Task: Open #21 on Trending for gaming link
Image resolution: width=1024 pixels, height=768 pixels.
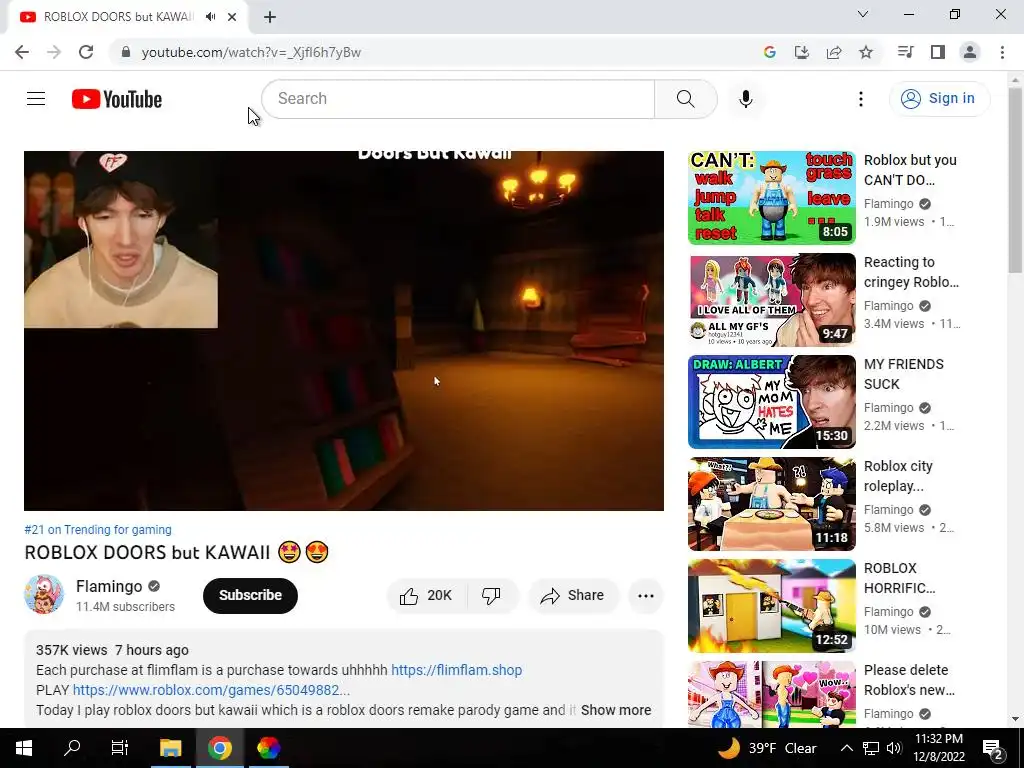Action: [98, 530]
